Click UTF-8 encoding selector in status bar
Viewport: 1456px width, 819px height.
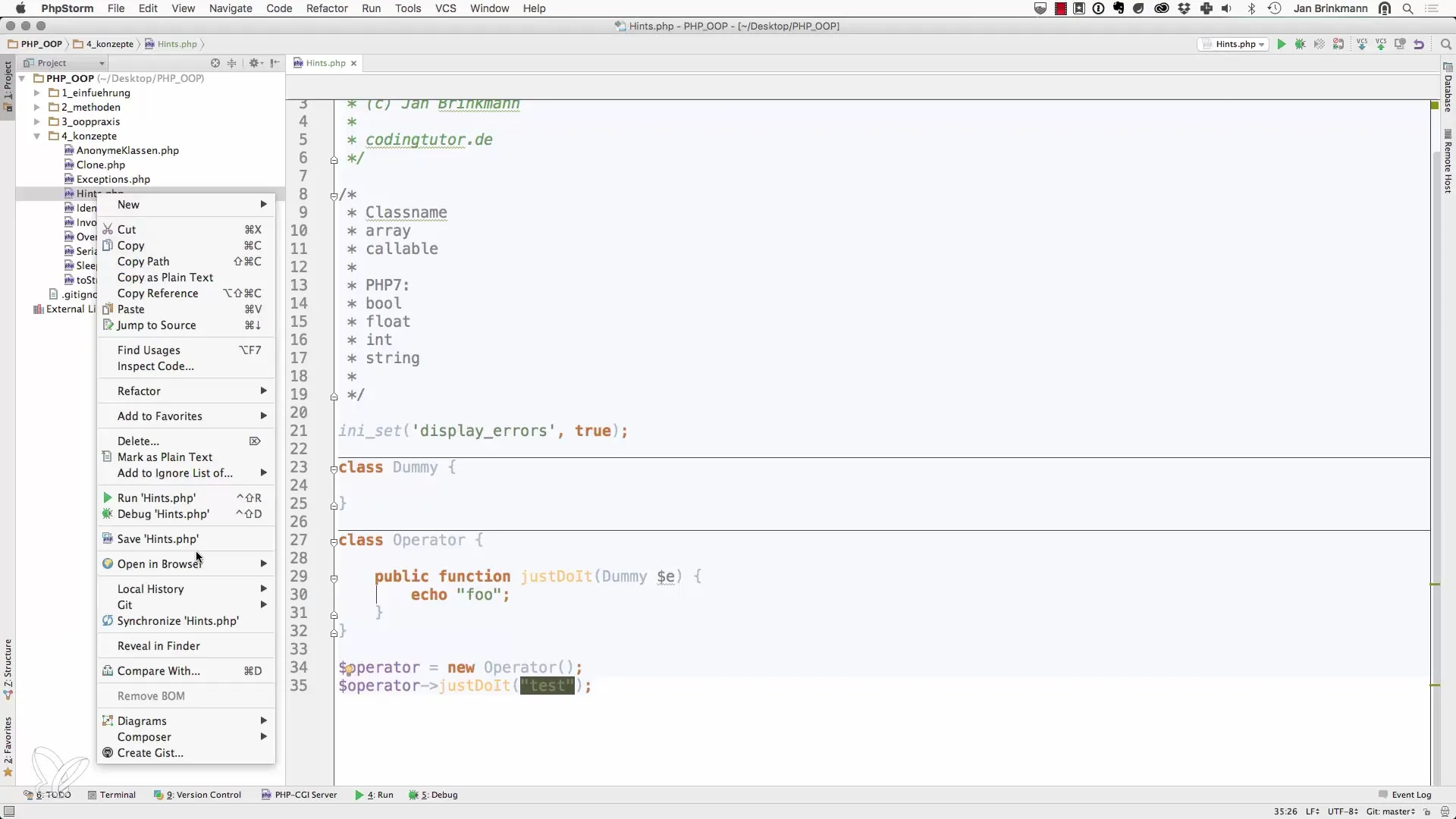pyautogui.click(x=1343, y=811)
